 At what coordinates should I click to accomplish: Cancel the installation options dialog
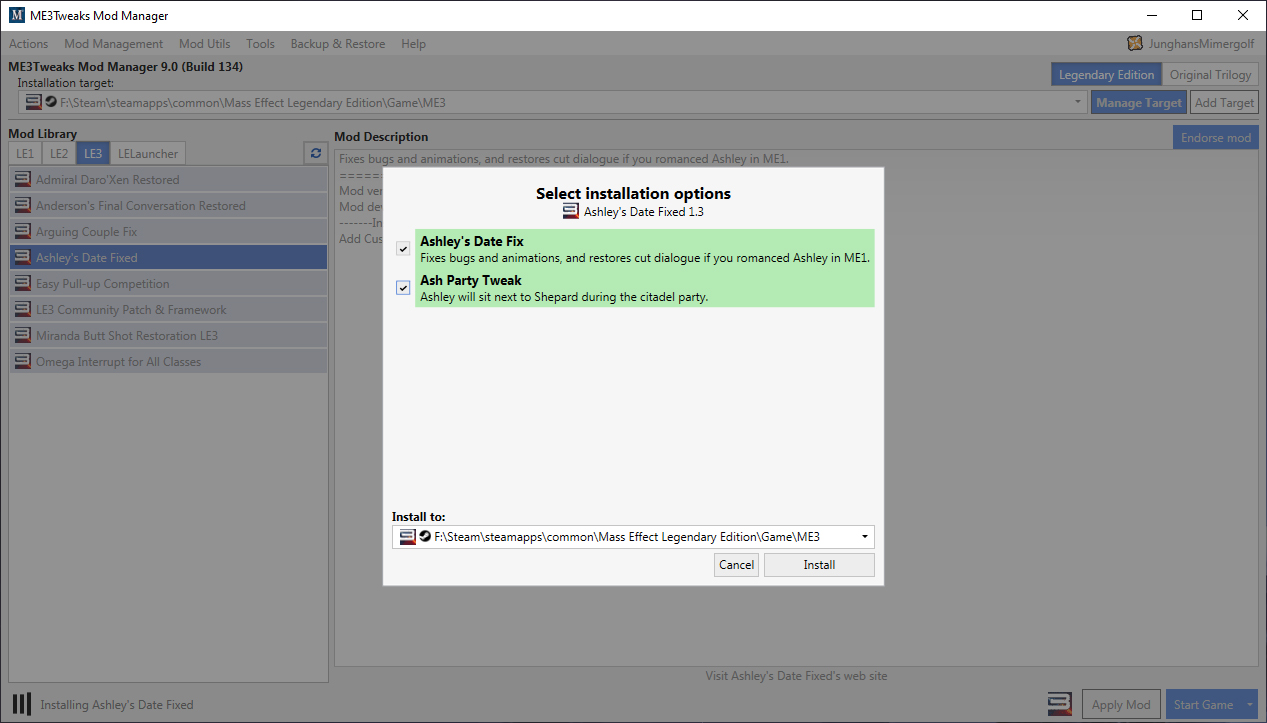point(737,565)
